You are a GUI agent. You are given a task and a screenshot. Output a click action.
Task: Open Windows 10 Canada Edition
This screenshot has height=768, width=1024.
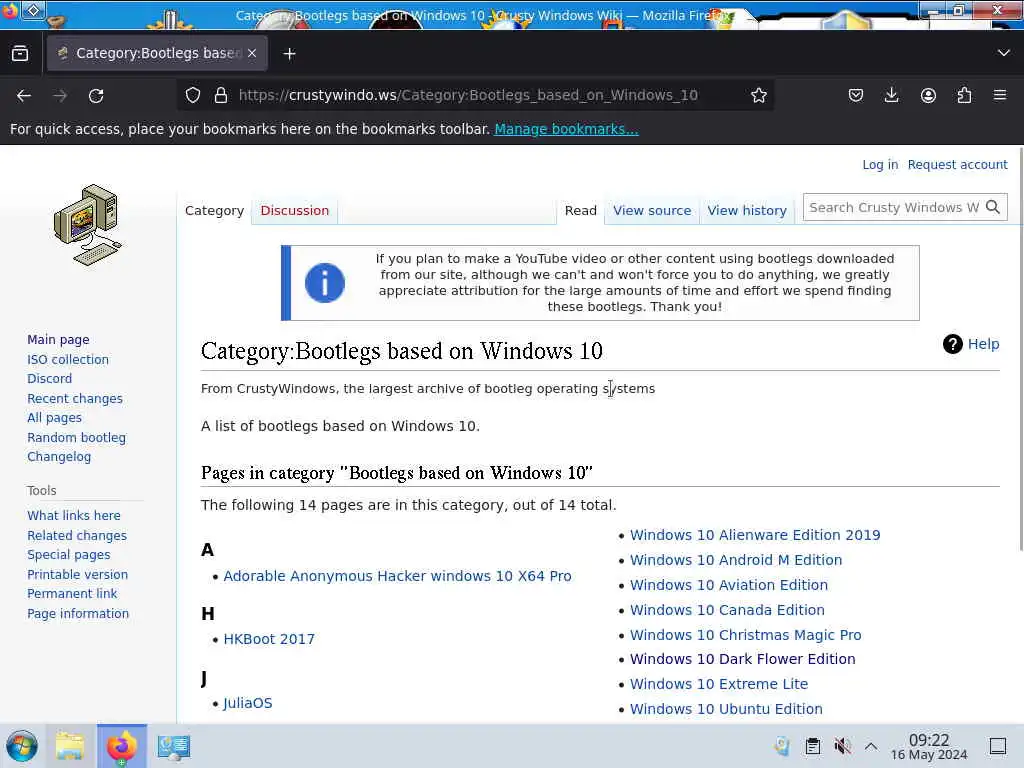[x=727, y=610]
